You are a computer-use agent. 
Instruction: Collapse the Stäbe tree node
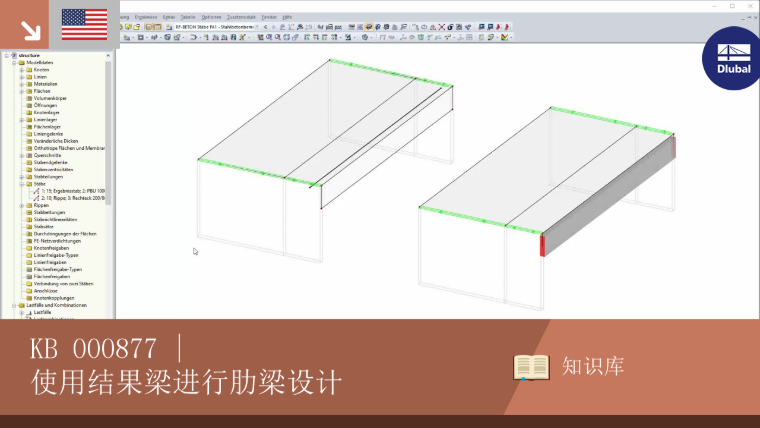coord(21,184)
